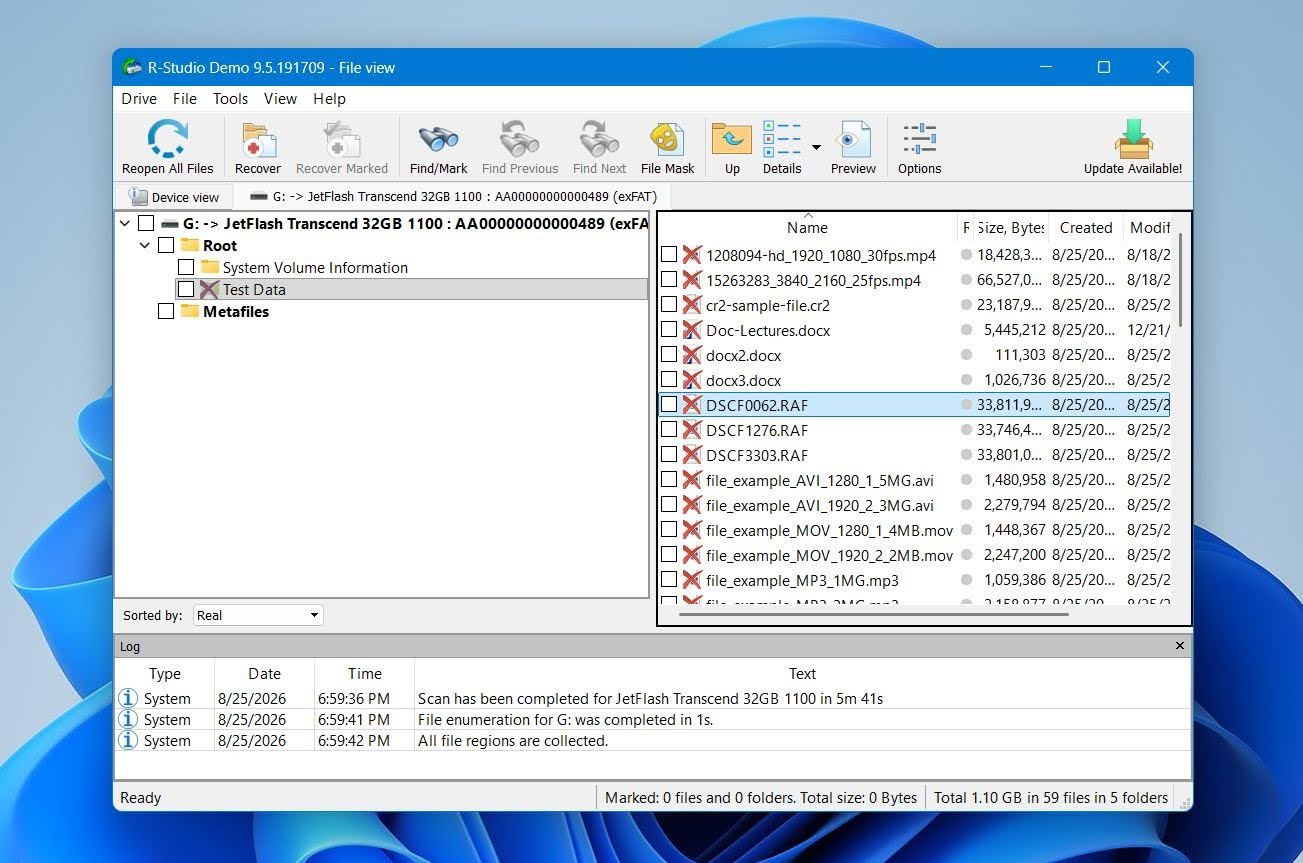Open the Tools menu
The height and width of the screenshot is (863, 1303).
coord(230,98)
